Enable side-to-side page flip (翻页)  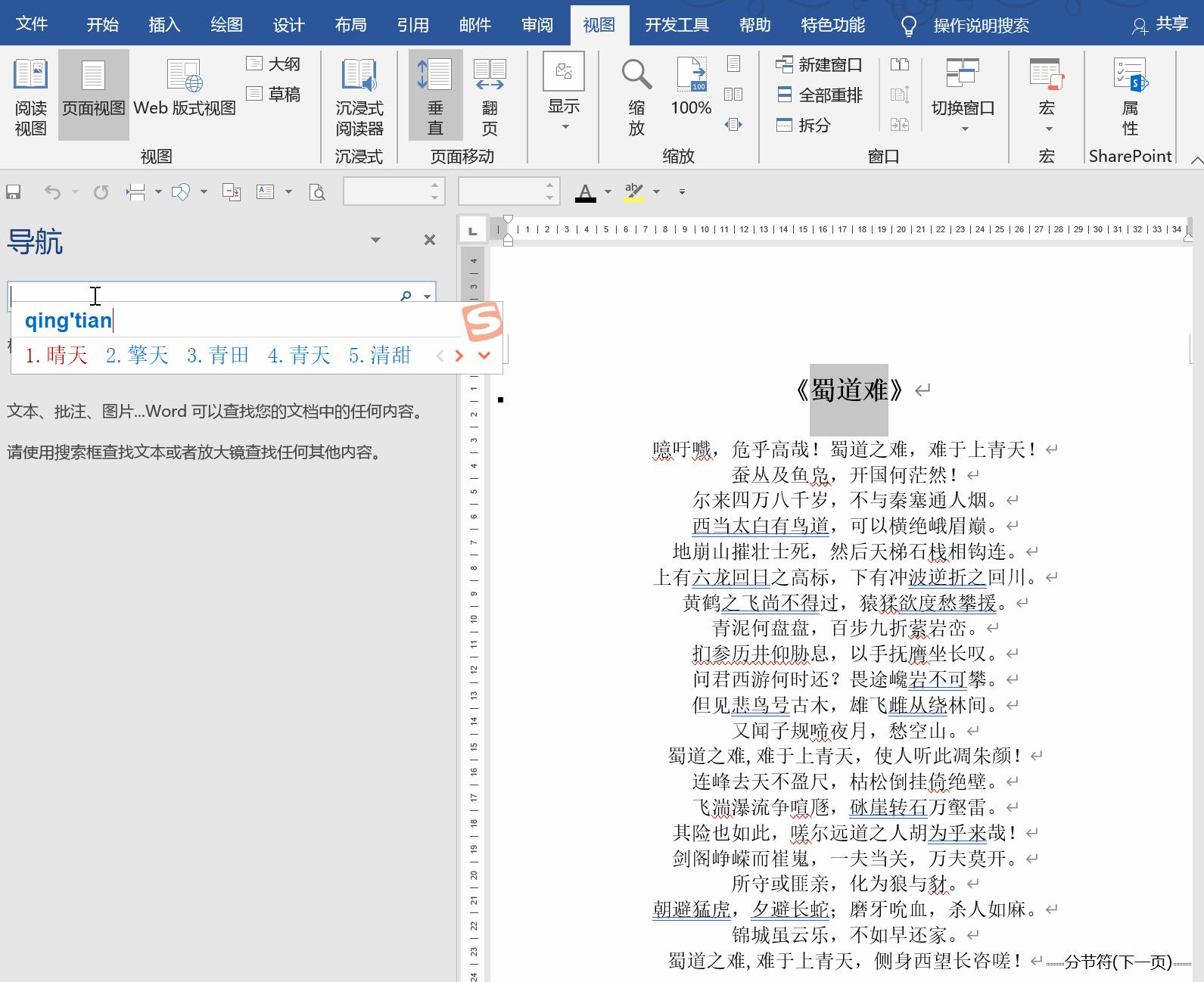490,96
